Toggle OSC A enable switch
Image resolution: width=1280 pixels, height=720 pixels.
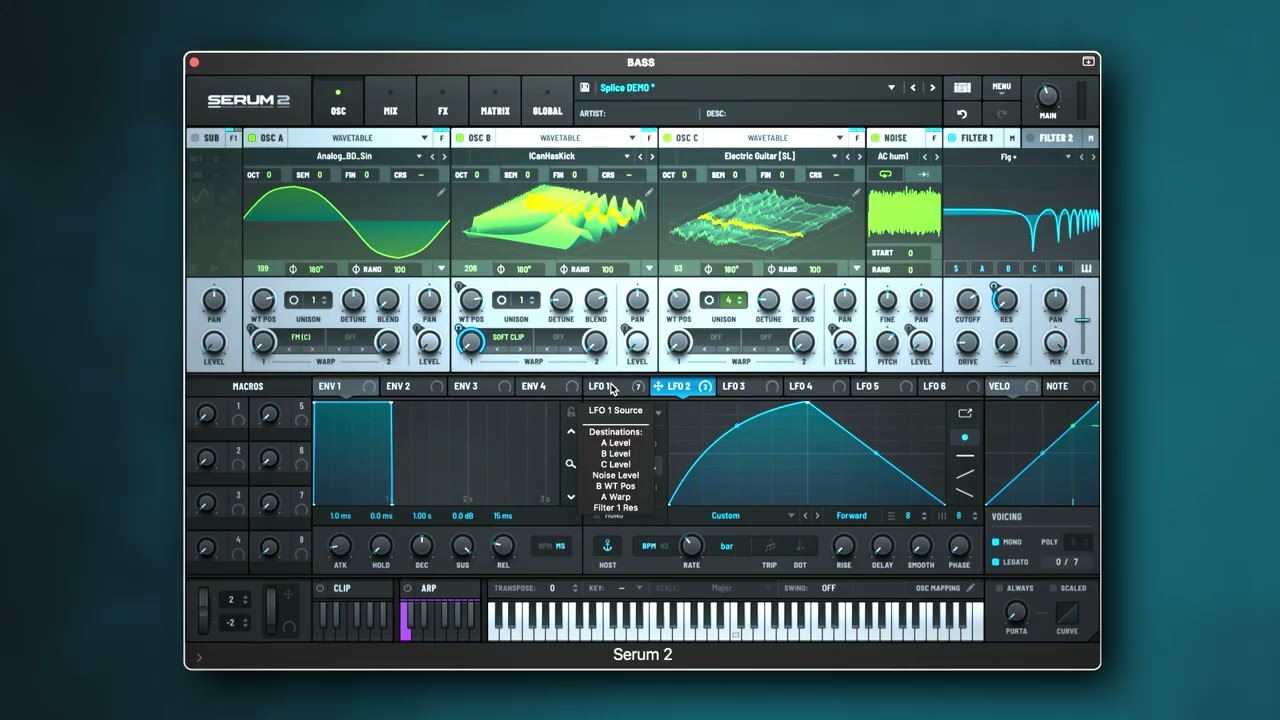[x=252, y=138]
